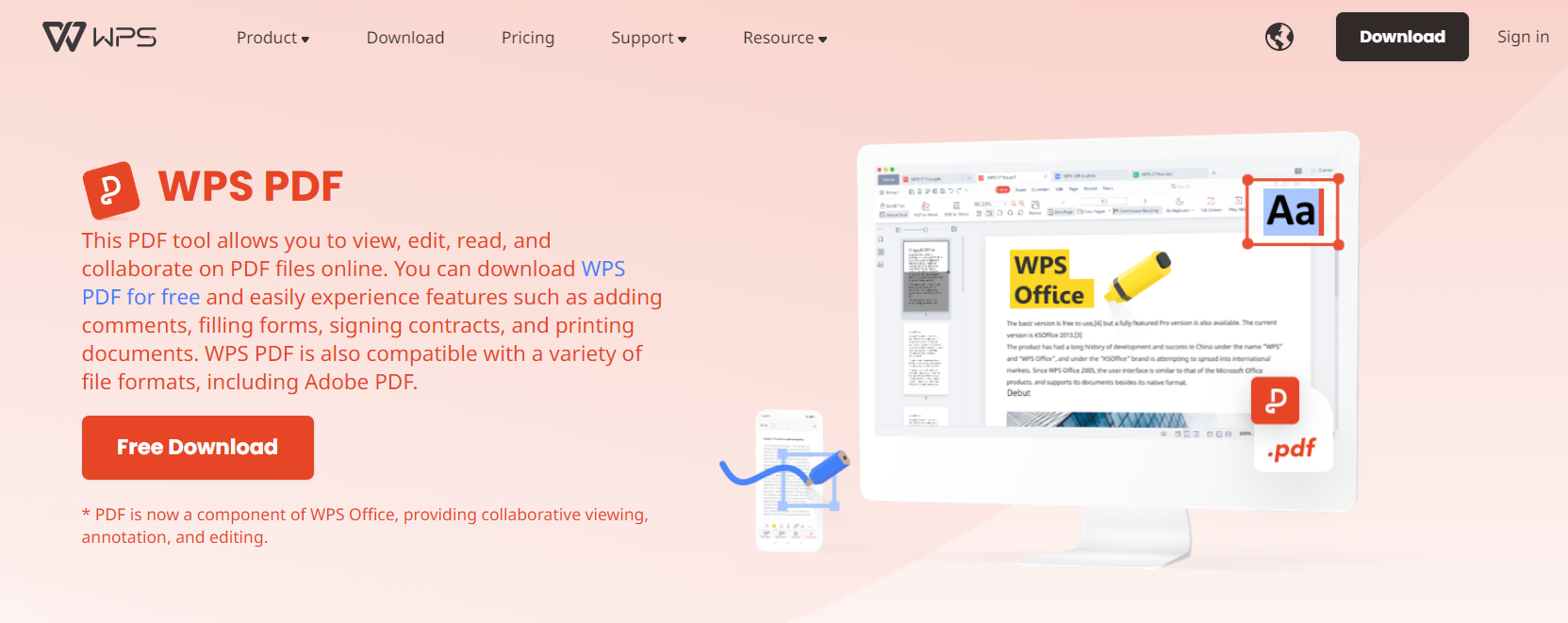
Task: Click the orange Free Download button
Action: click(198, 448)
